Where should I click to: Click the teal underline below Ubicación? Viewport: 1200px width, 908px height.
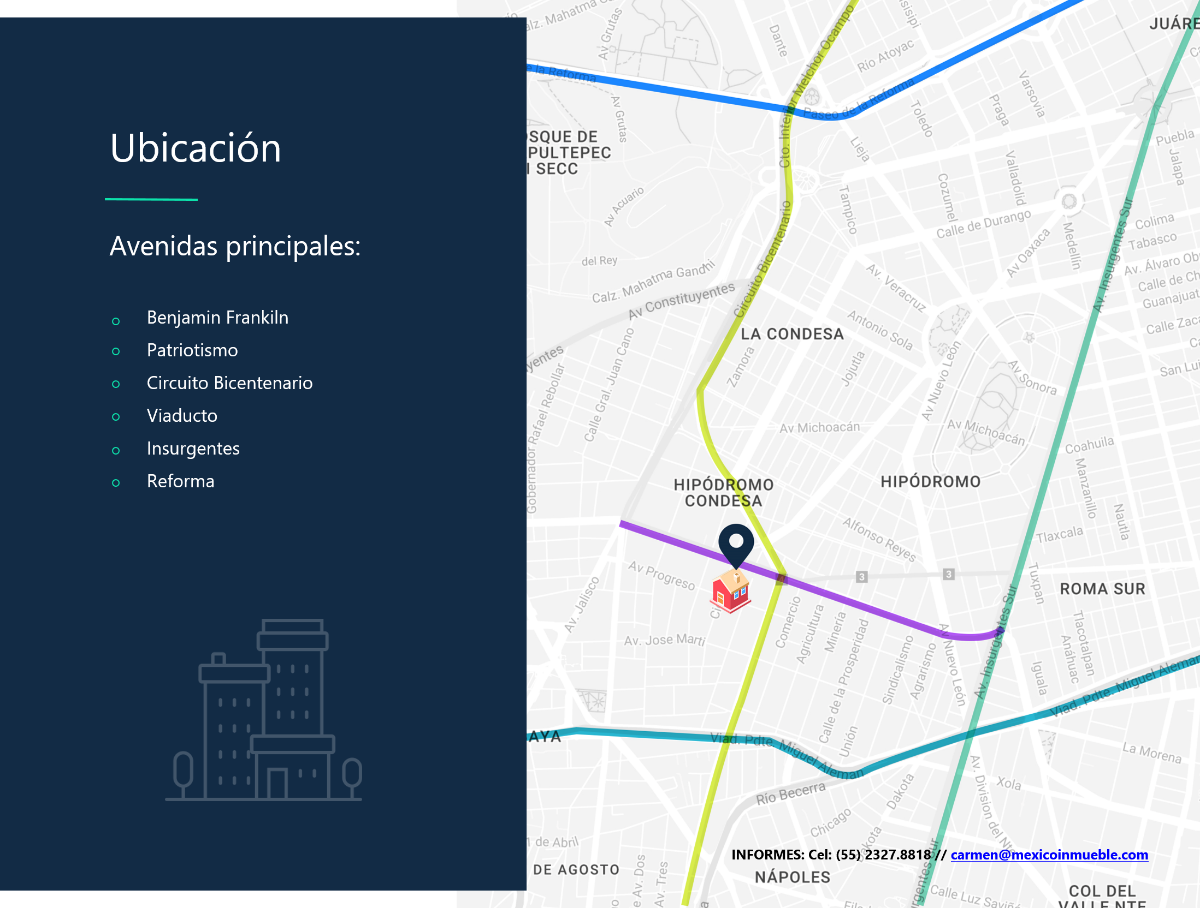point(151,198)
